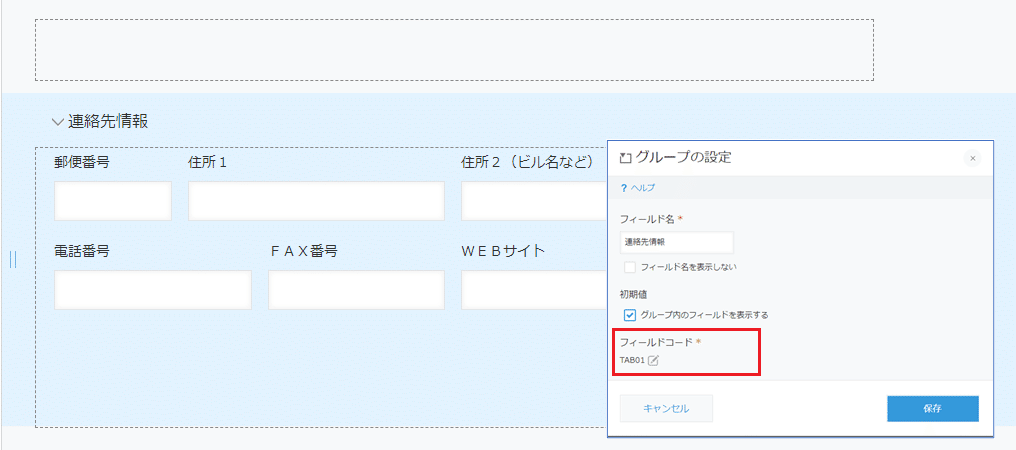Close the グループの設定 dialog
The height and width of the screenshot is (450, 1016).
coord(972,158)
